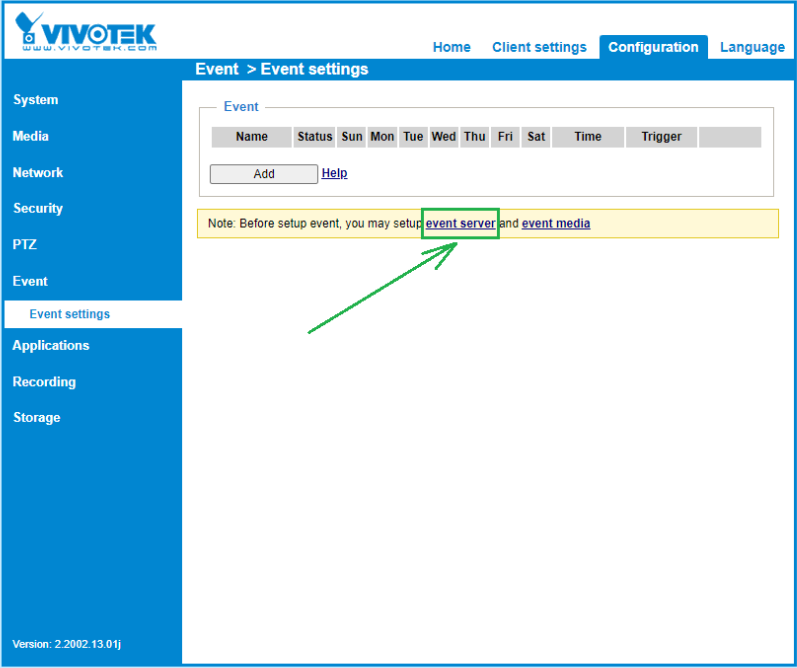Click the Wed column header
Image resolution: width=797 pixels, height=668 pixels.
coord(444,137)
